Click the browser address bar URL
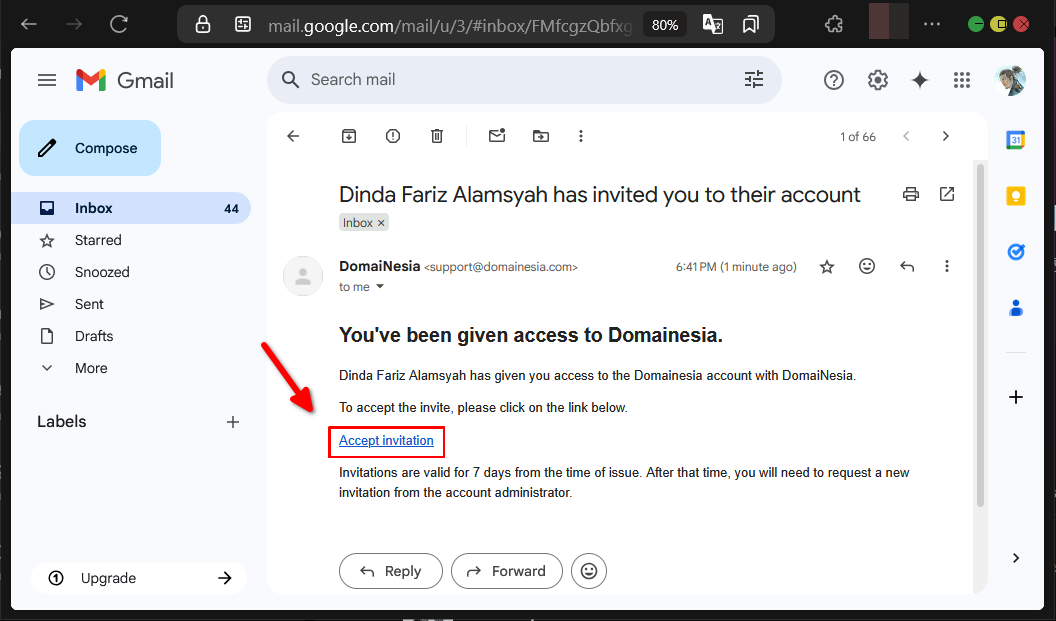This screenshot has height=621, width=1056. click(450, 26)
